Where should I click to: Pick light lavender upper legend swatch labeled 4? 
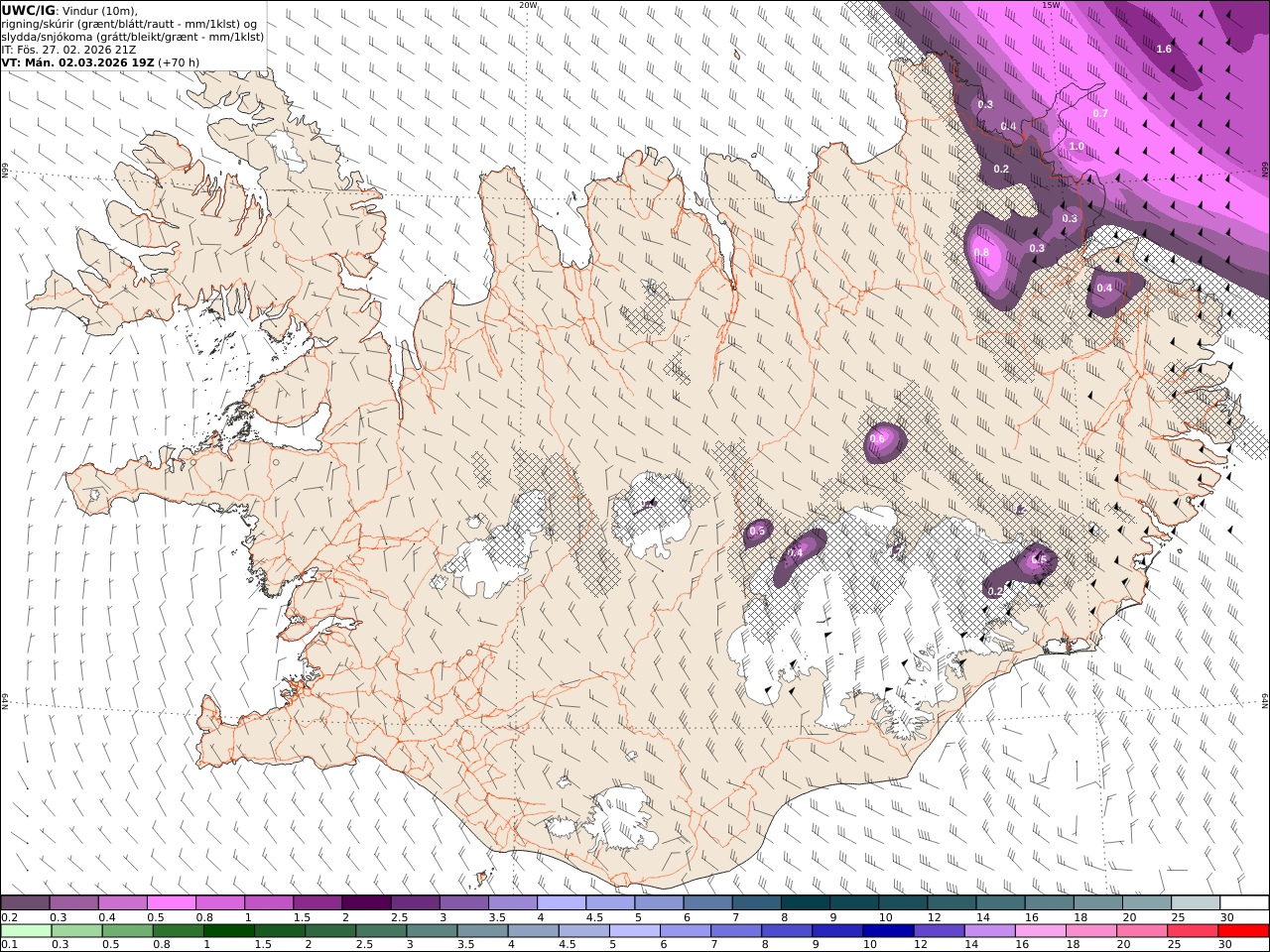[x=561, y=903]
